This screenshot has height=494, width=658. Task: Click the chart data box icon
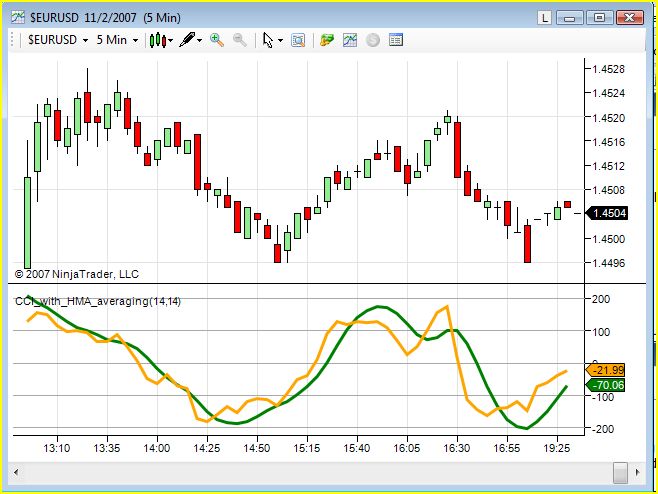[x=298, y=40]
